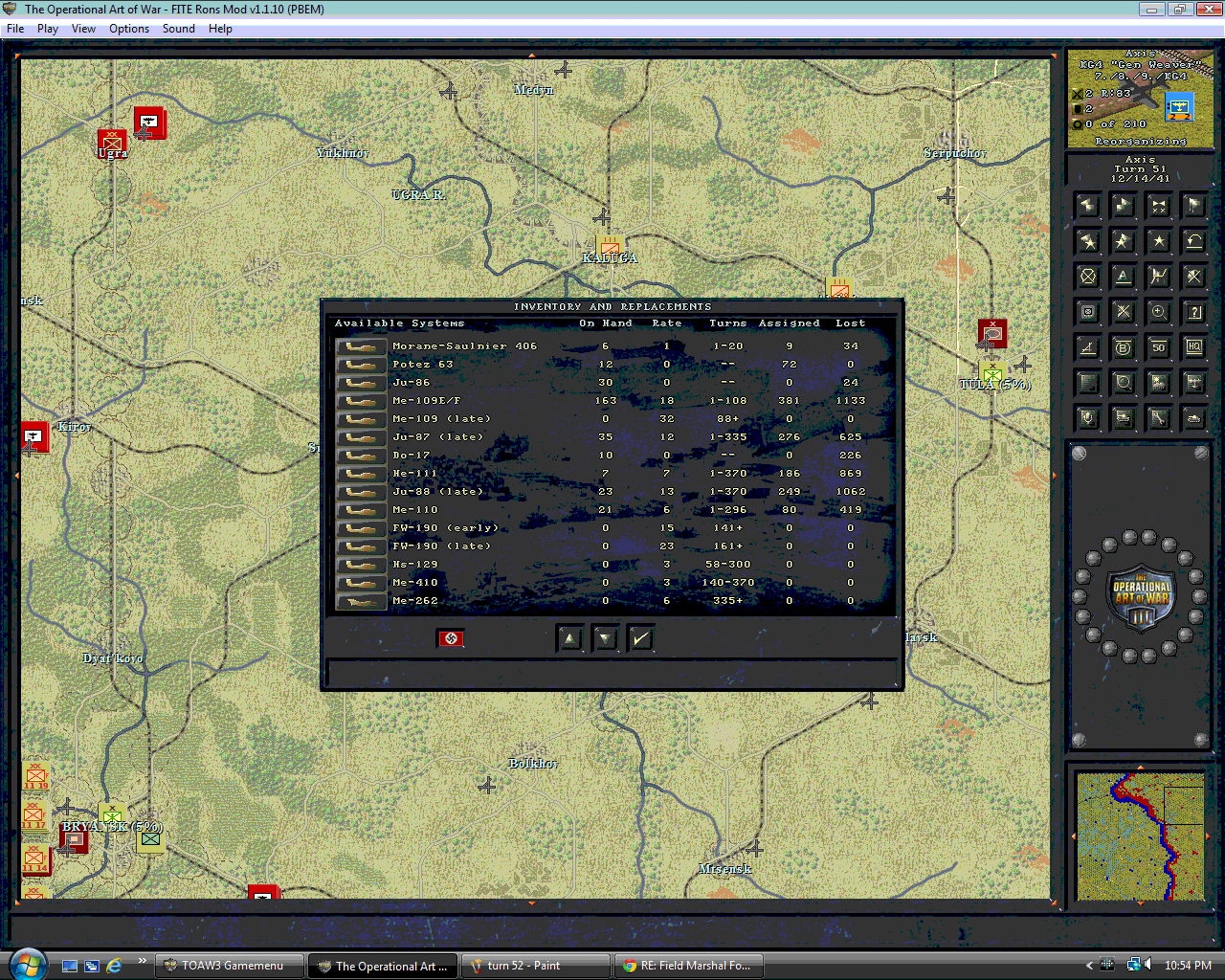The height and width of the screenshot is (980, 1225).
Task: Click the Me-109E/F aircraft icon button
Action: pyautogui.click(x=361, y=401)
